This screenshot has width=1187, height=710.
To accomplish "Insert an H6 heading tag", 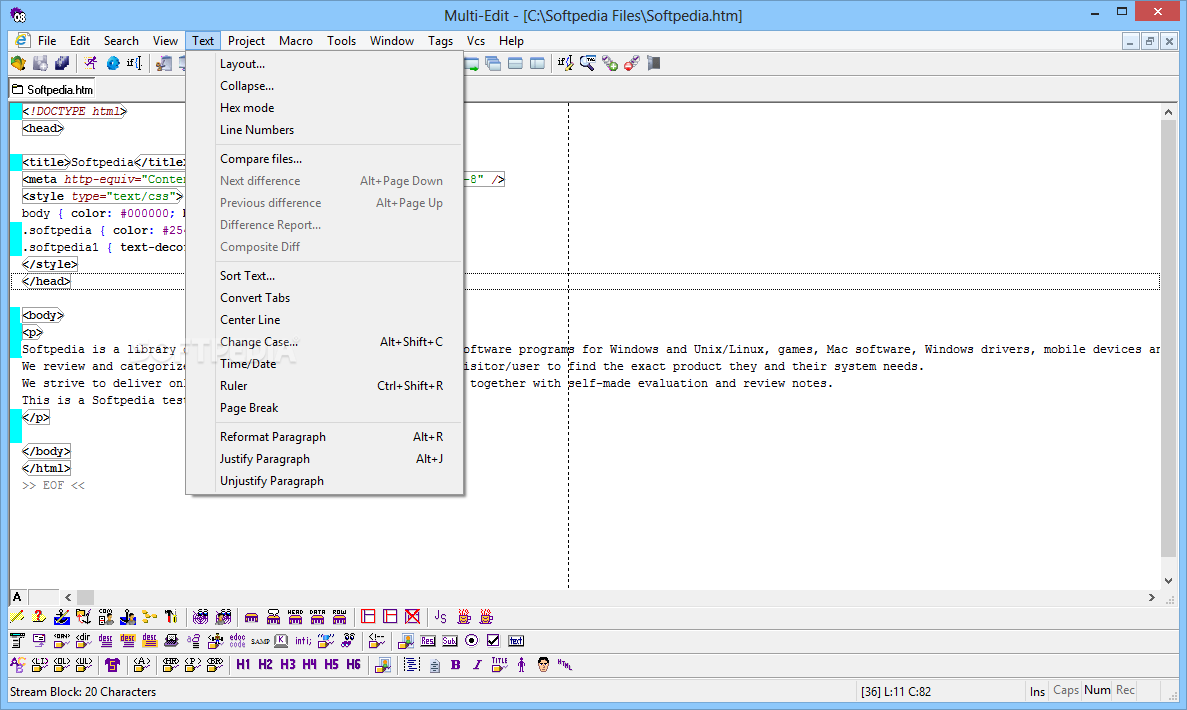I will [354, 665].
